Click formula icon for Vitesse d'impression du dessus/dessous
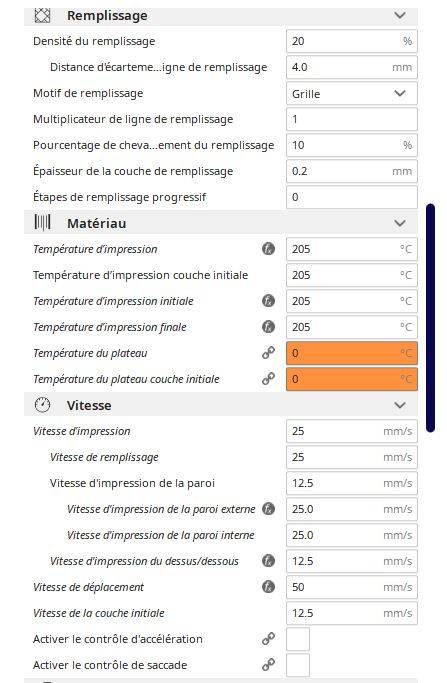The height and width of the screenshot is (683, 447). [268, 561]
